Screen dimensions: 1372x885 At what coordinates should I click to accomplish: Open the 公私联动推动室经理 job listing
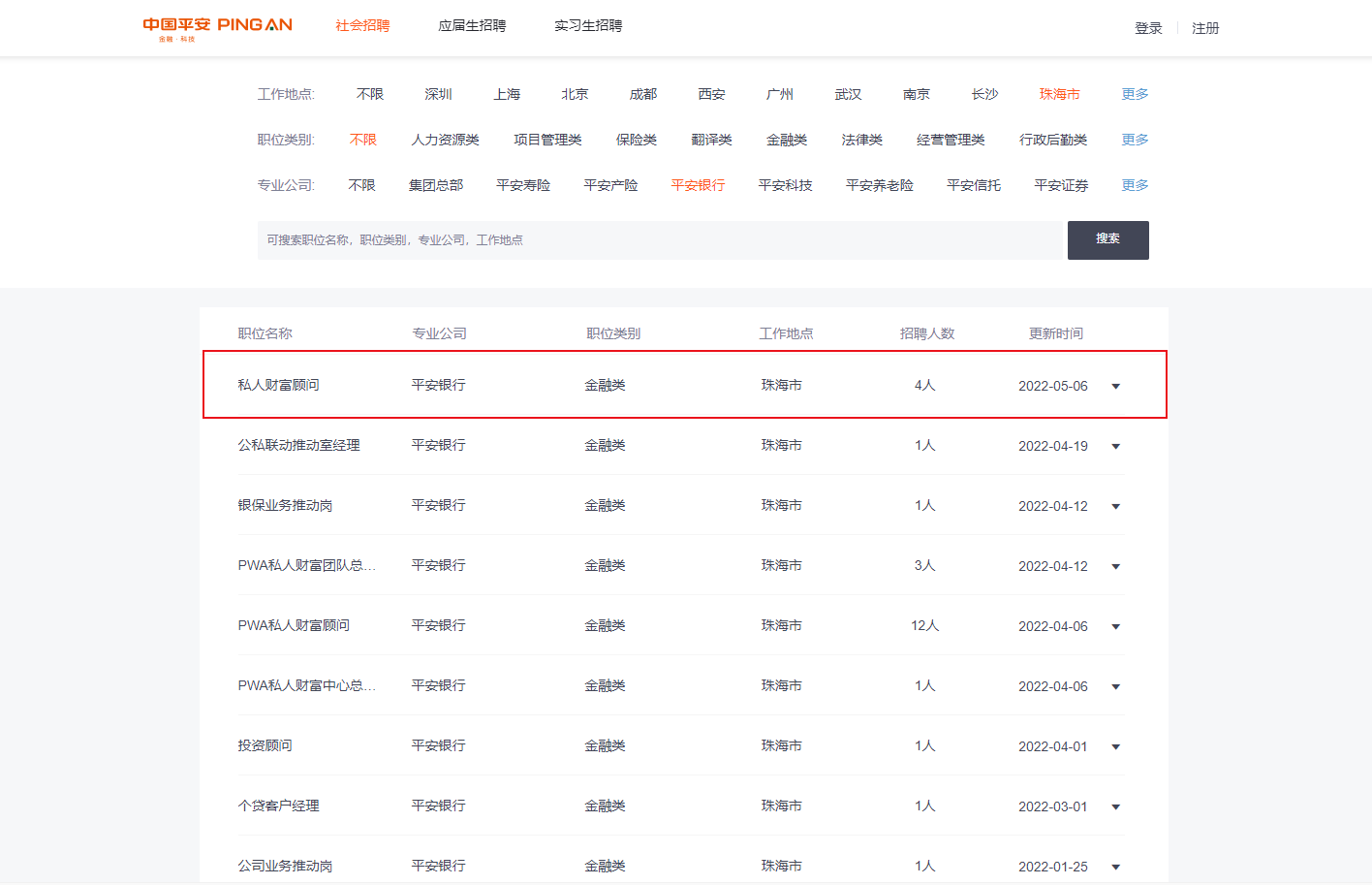click(x=299, y=445)
